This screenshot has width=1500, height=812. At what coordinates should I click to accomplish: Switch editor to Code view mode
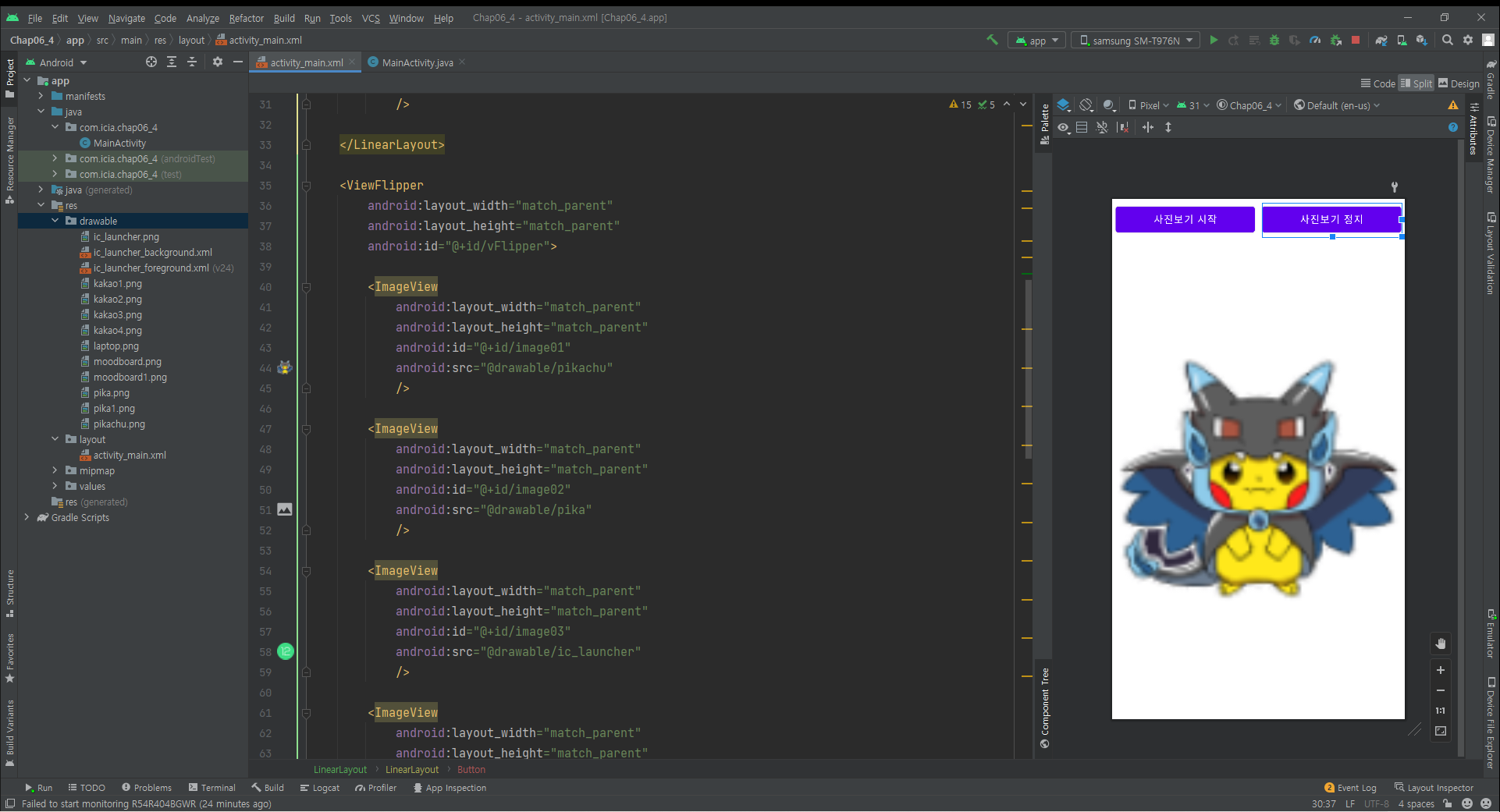click(x=1377, y=83)
